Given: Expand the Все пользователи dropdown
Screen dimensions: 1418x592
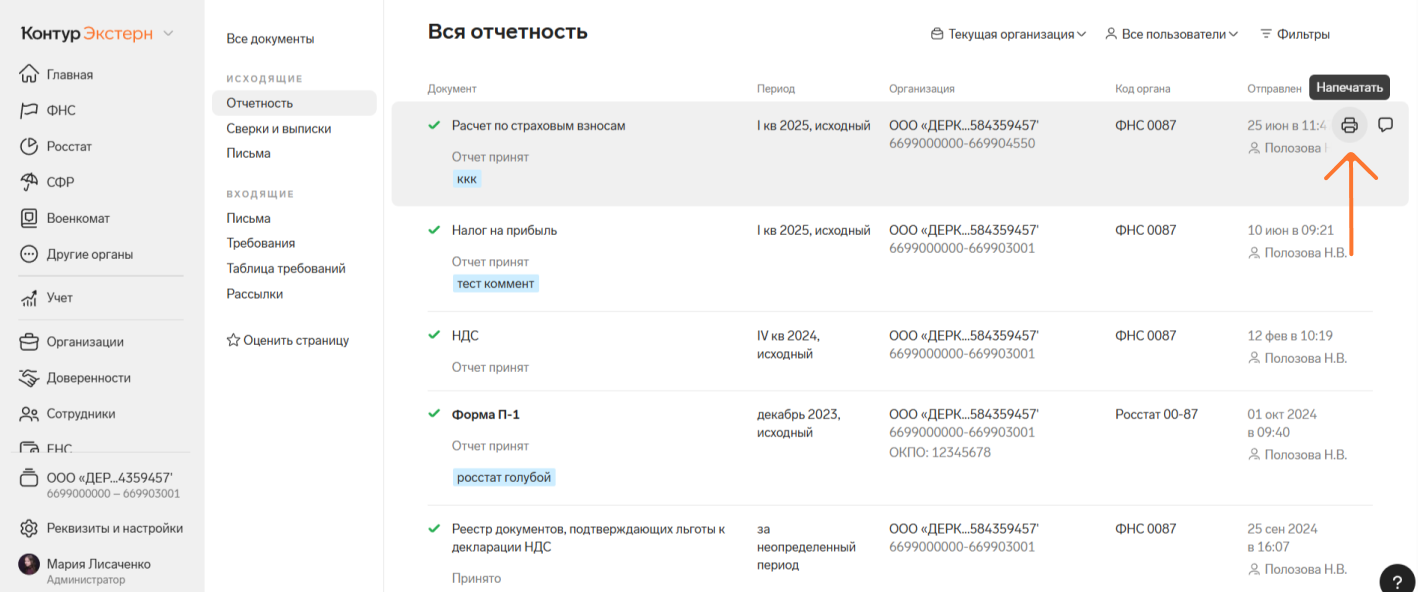Looking at the screenshot, I should [1171, 34].
